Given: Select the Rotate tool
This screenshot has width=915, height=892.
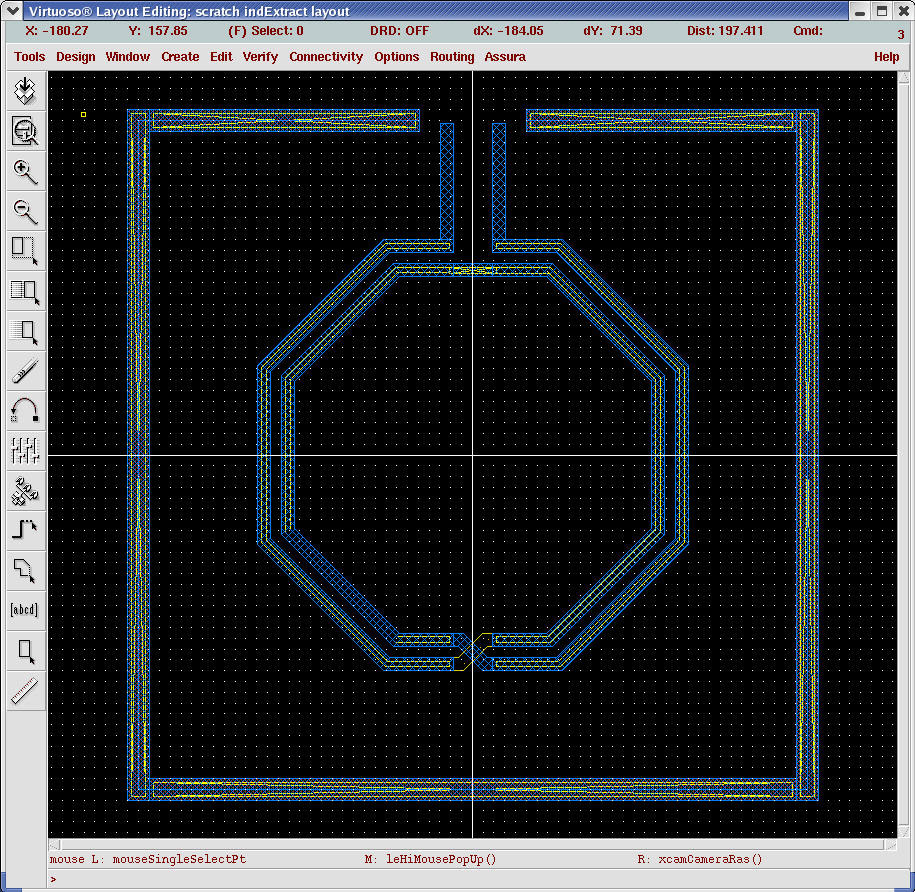Looking at the screenshot, I should (x=24, y=410).
